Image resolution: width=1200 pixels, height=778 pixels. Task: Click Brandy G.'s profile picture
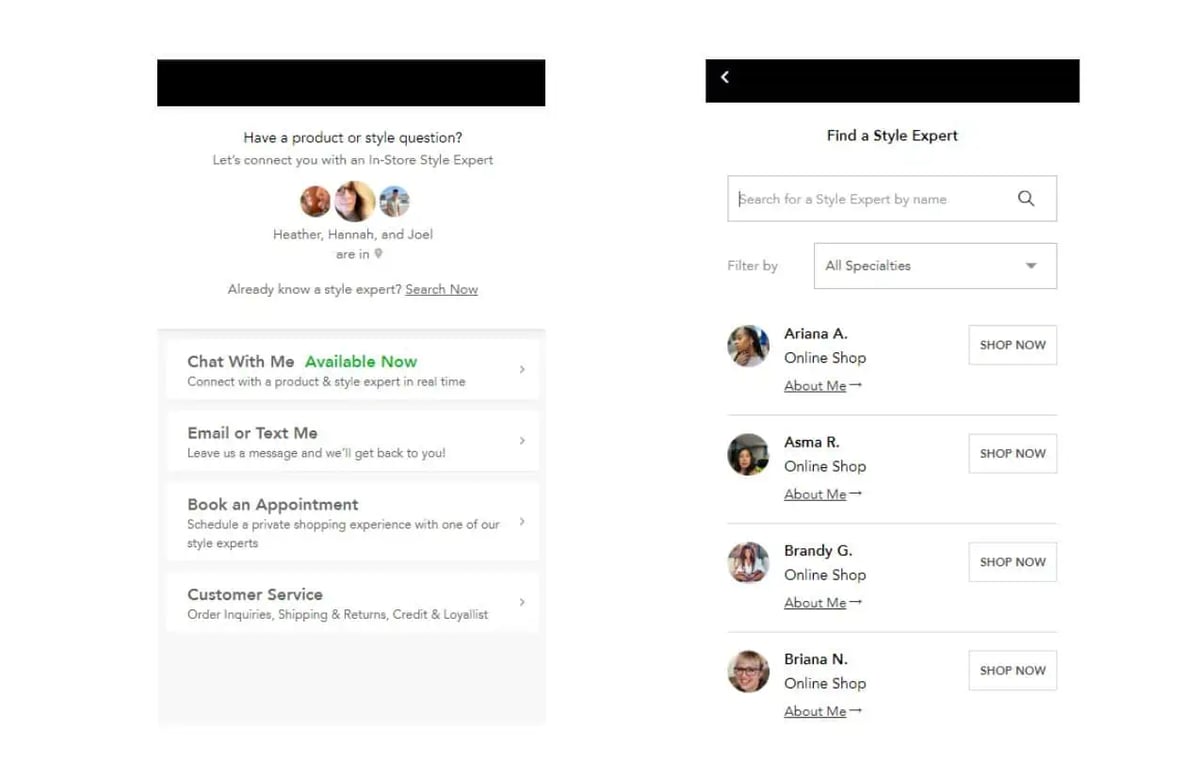[748, 563]
